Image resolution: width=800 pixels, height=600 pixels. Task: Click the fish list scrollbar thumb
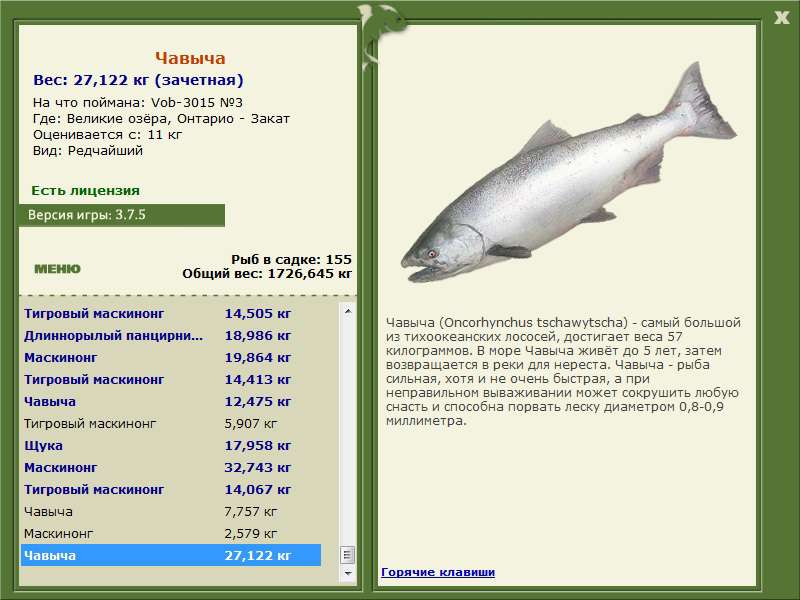pos(348,555)
